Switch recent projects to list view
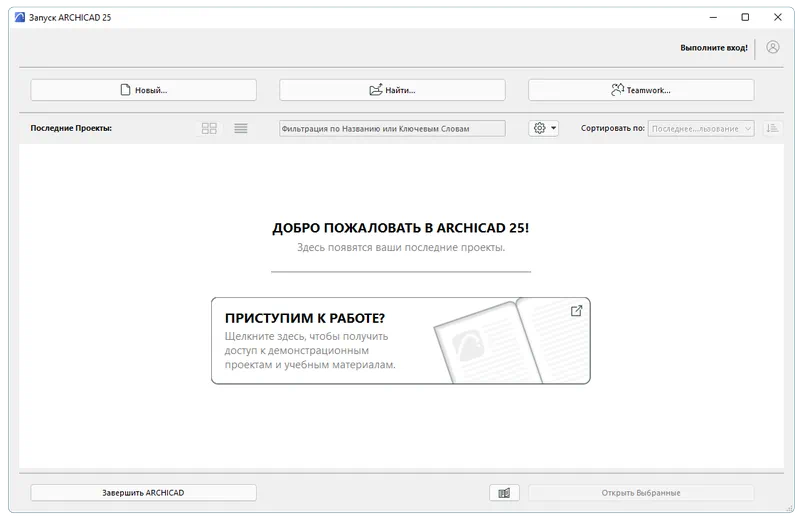This screenshot has height=519, width=800. point(241,128)
